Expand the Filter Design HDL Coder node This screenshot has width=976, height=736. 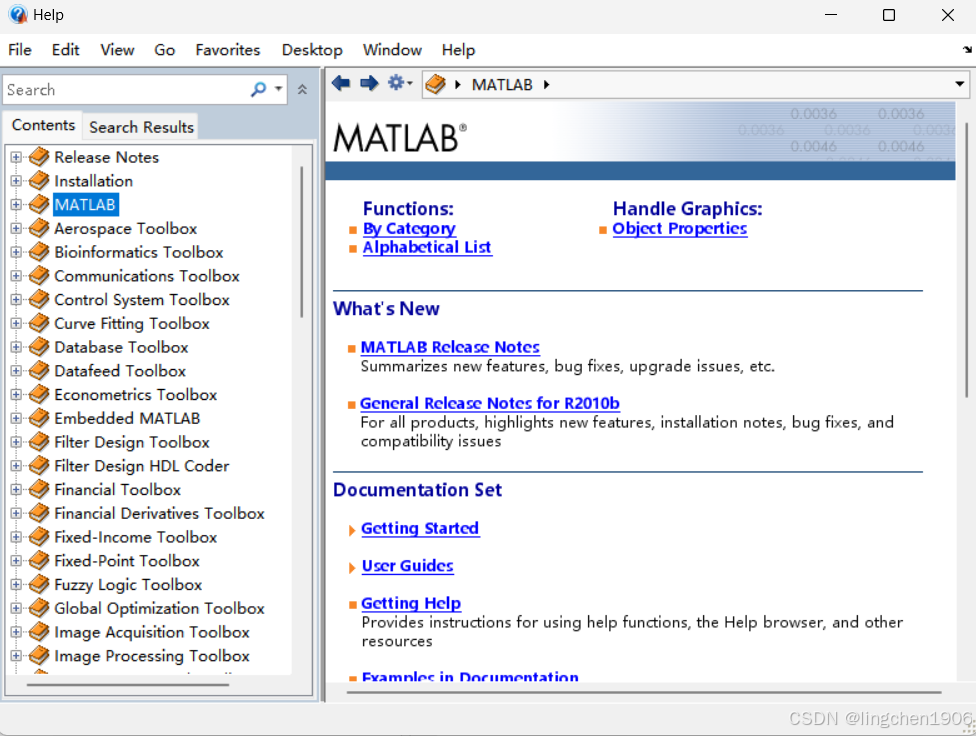pos(16,466)
